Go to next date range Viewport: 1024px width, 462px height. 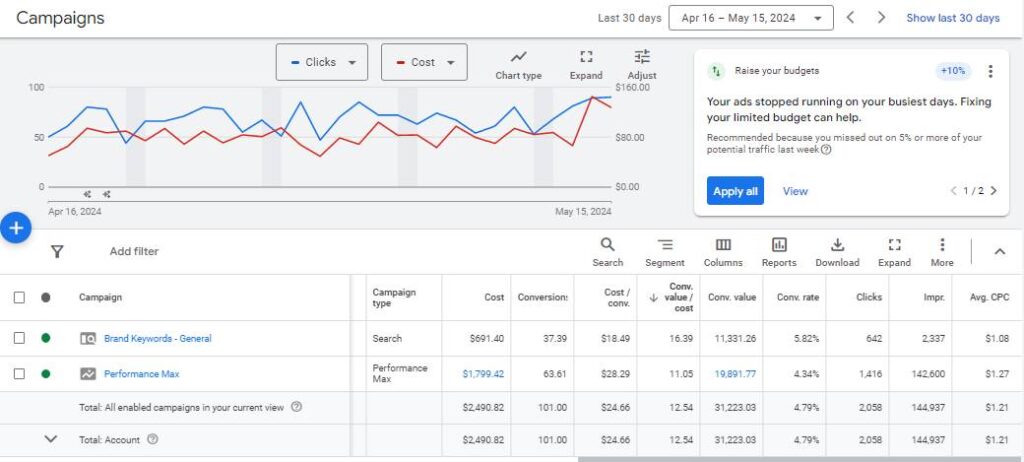point(882,18)
